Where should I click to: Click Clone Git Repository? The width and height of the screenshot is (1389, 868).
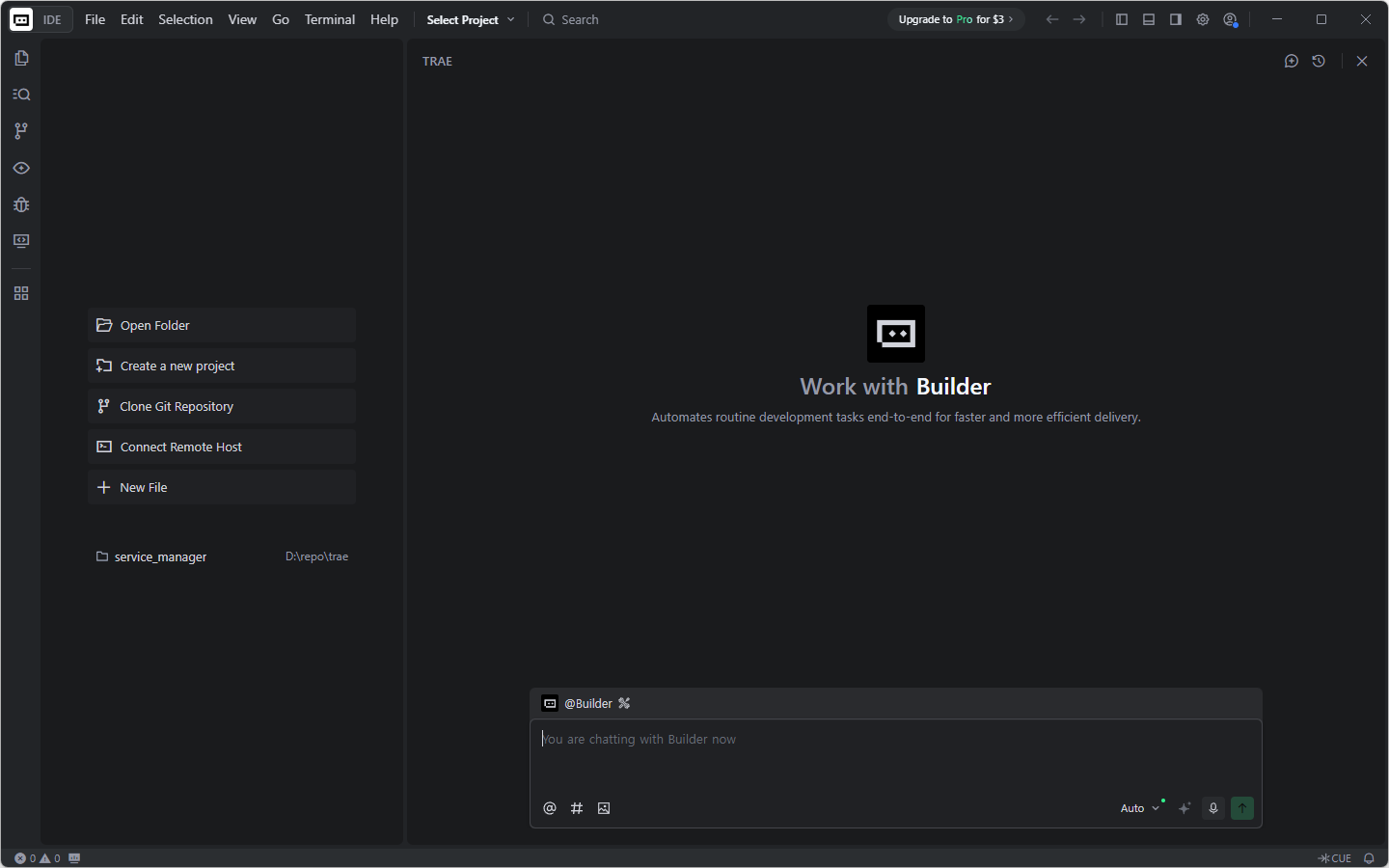222,406
